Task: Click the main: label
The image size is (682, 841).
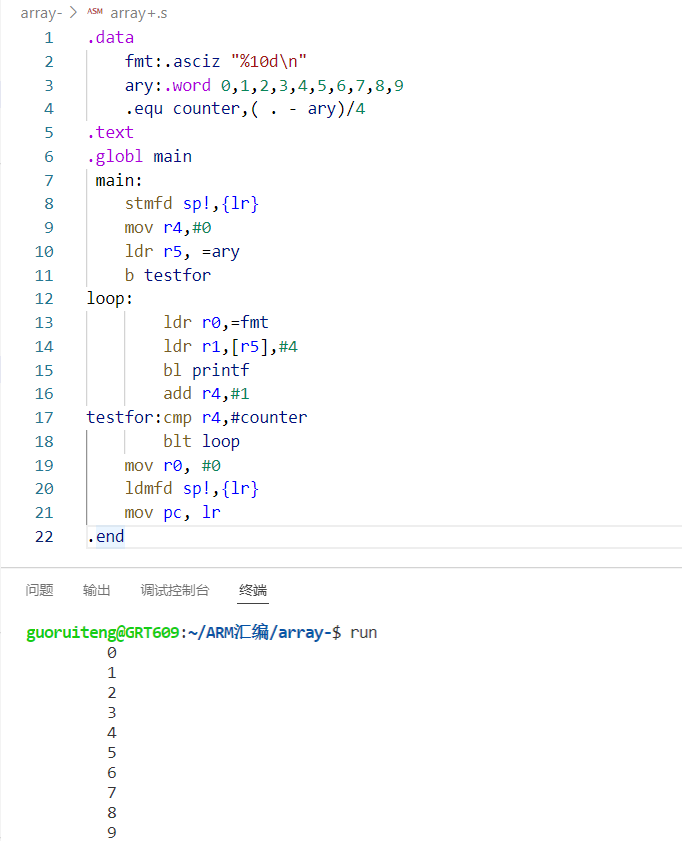Action: [x=119, y=180]
